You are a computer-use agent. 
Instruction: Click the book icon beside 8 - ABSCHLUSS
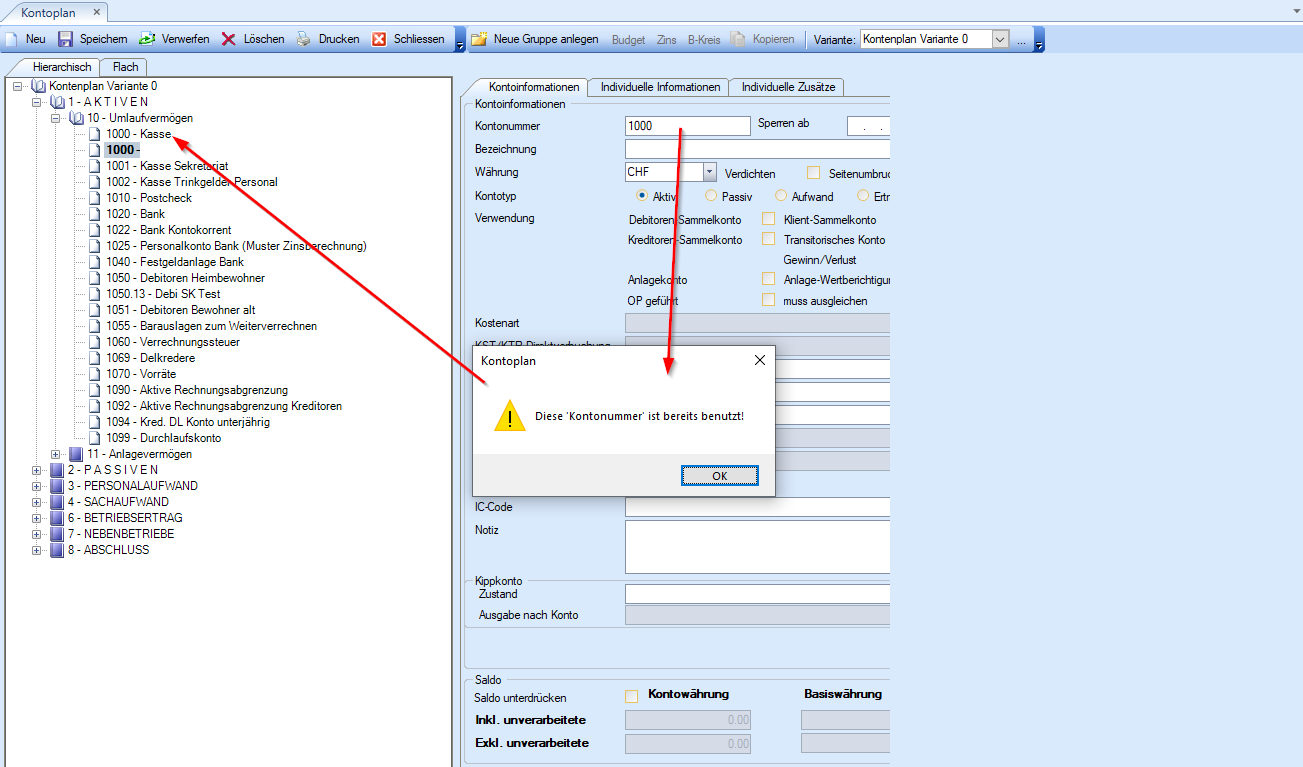tap(57, 550)
